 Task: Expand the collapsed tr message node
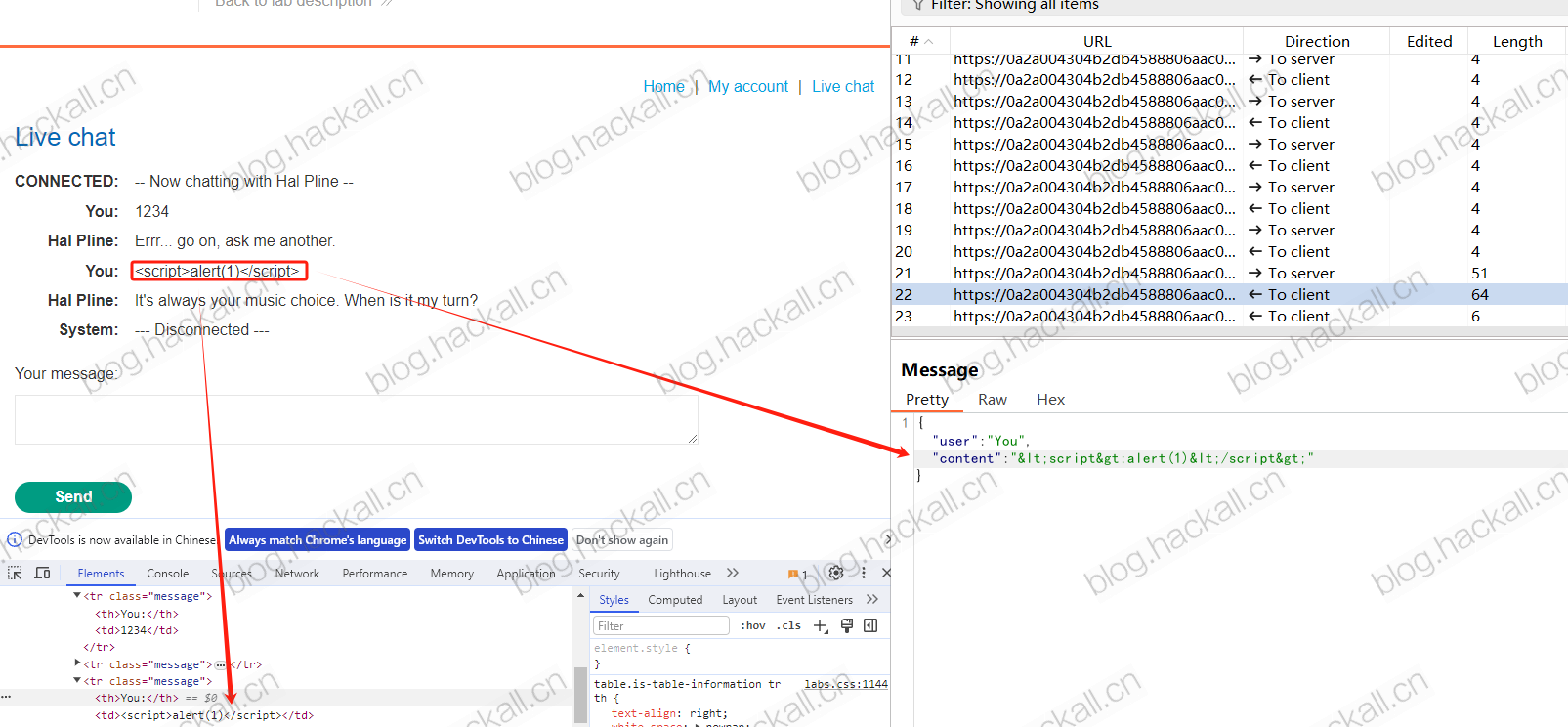coord(77,663)
